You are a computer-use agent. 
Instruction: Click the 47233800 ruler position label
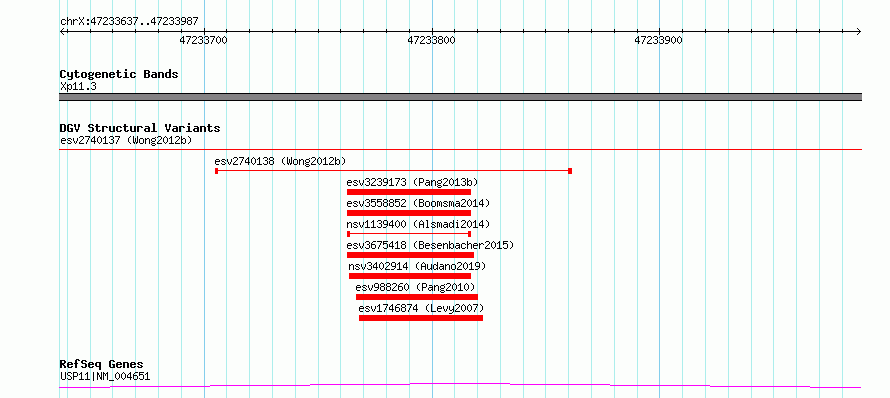tap(431, 40)
